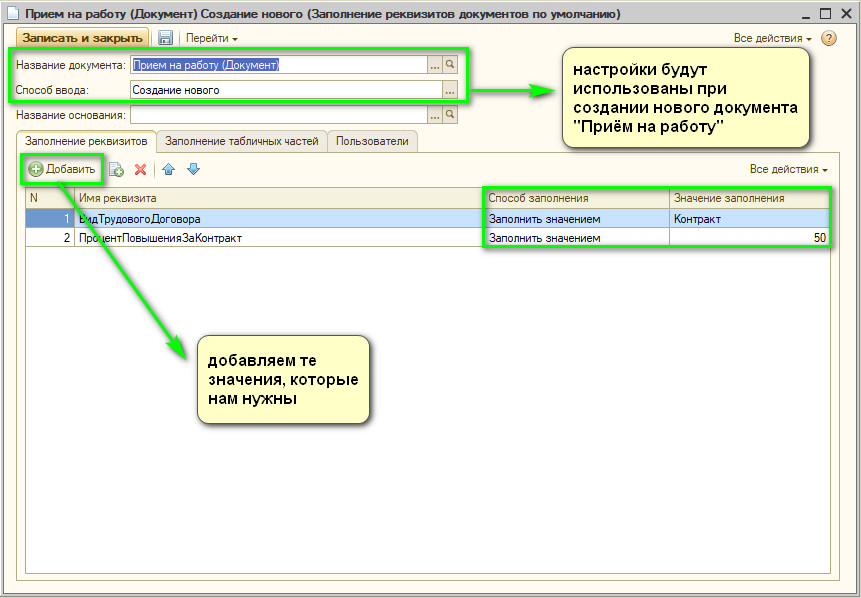Click the help question mark icon
This screenshot has width=861, height=598.
click(x=828, y=38)
